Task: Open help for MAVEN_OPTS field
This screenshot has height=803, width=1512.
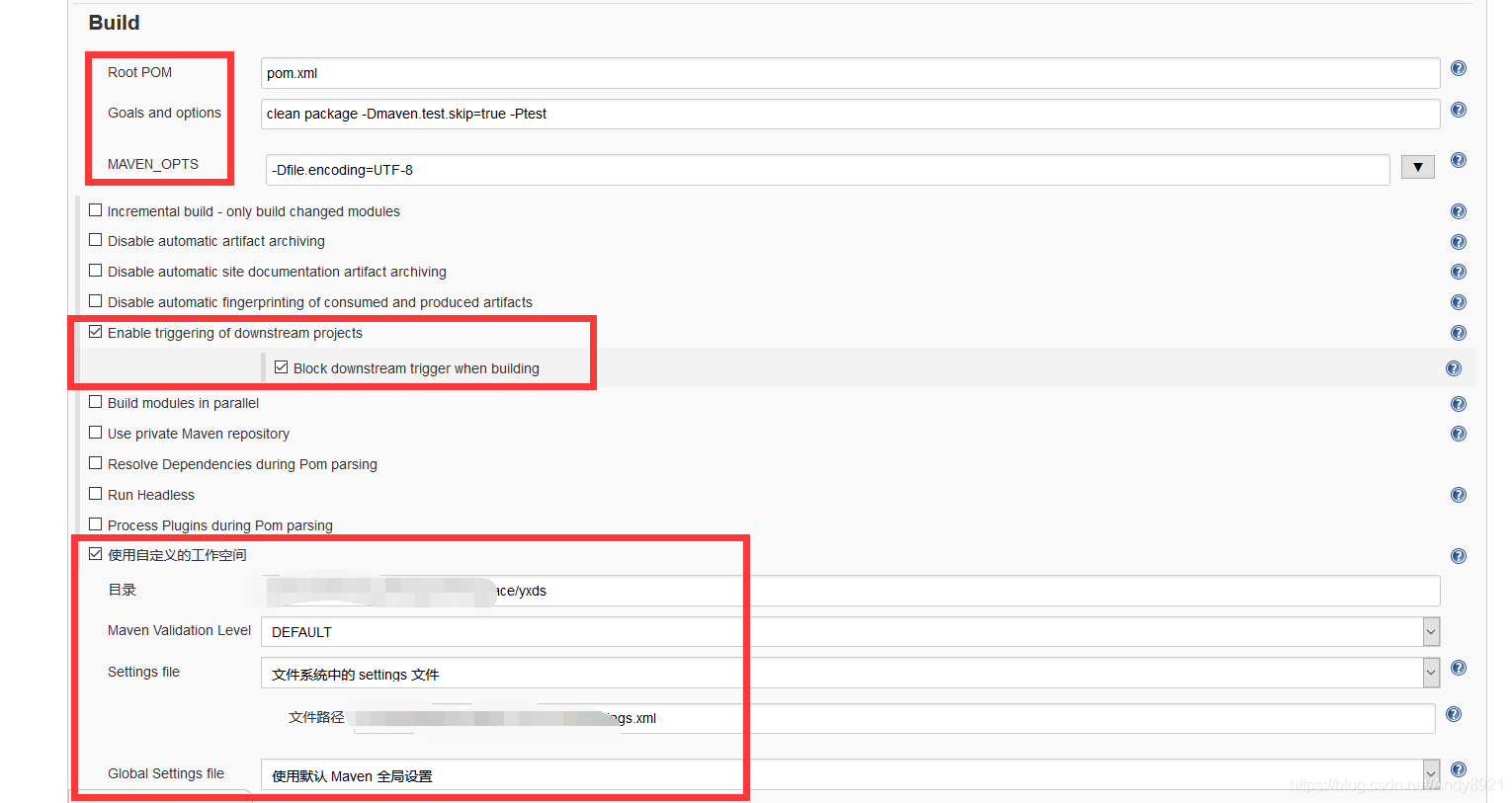Action: [x=1458, y=160]
